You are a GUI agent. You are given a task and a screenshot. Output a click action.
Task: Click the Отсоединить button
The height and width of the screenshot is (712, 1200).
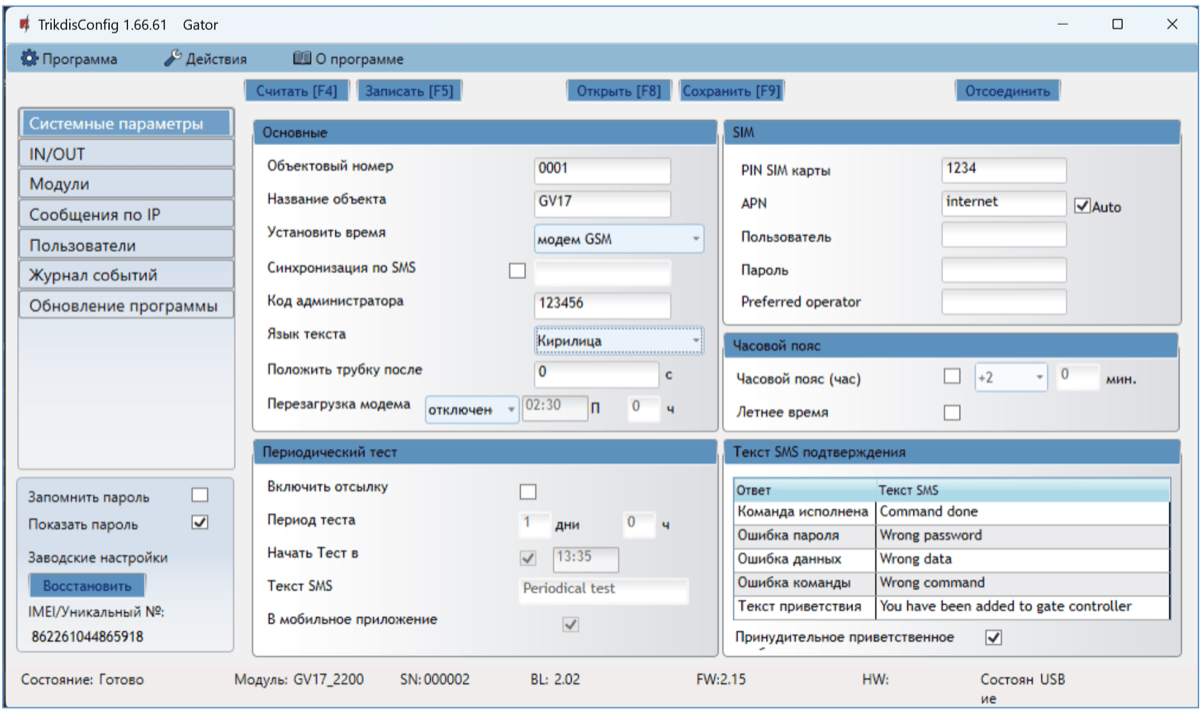coord(1006,91)
